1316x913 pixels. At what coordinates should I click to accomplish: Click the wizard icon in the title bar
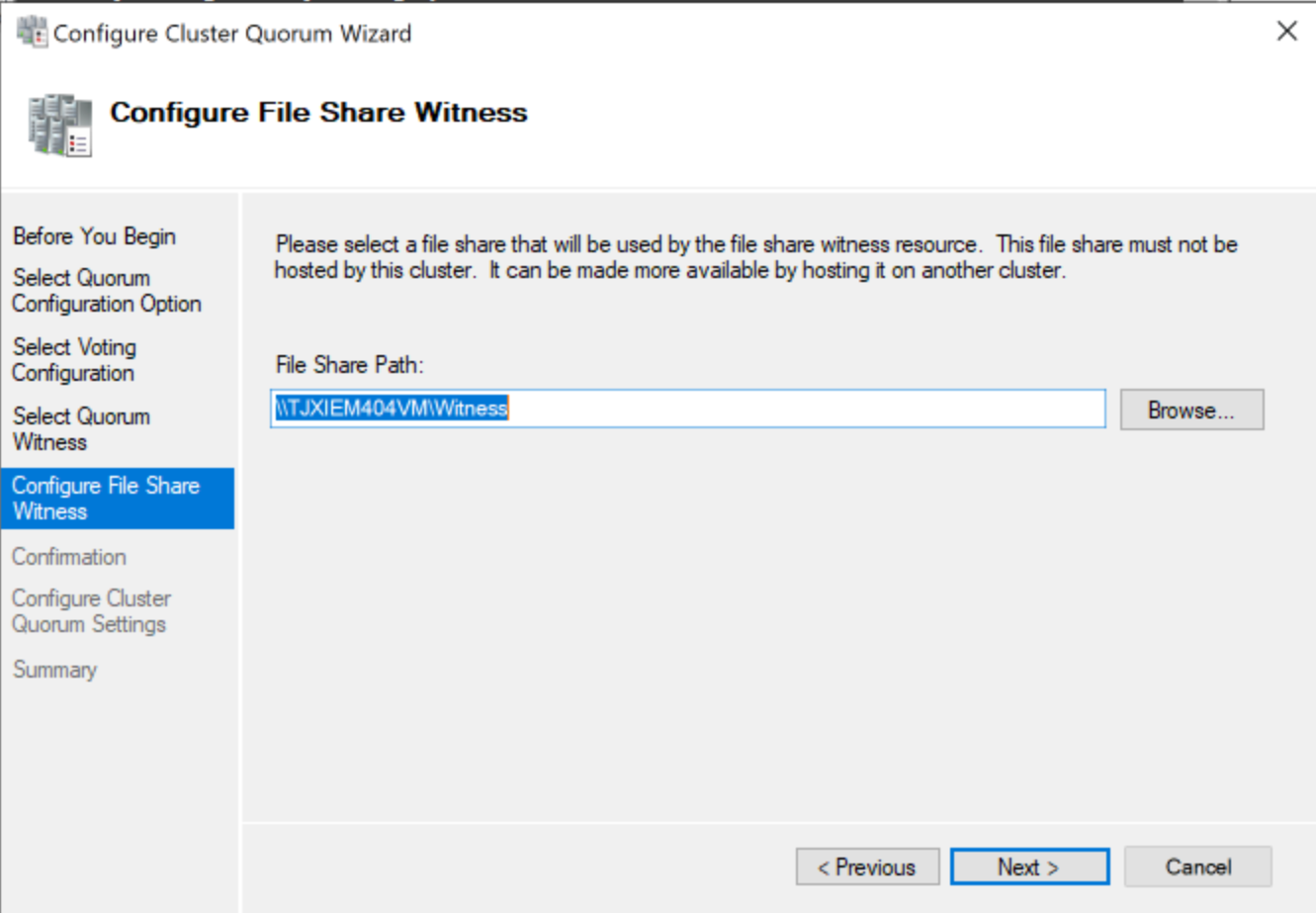point(32,33)
